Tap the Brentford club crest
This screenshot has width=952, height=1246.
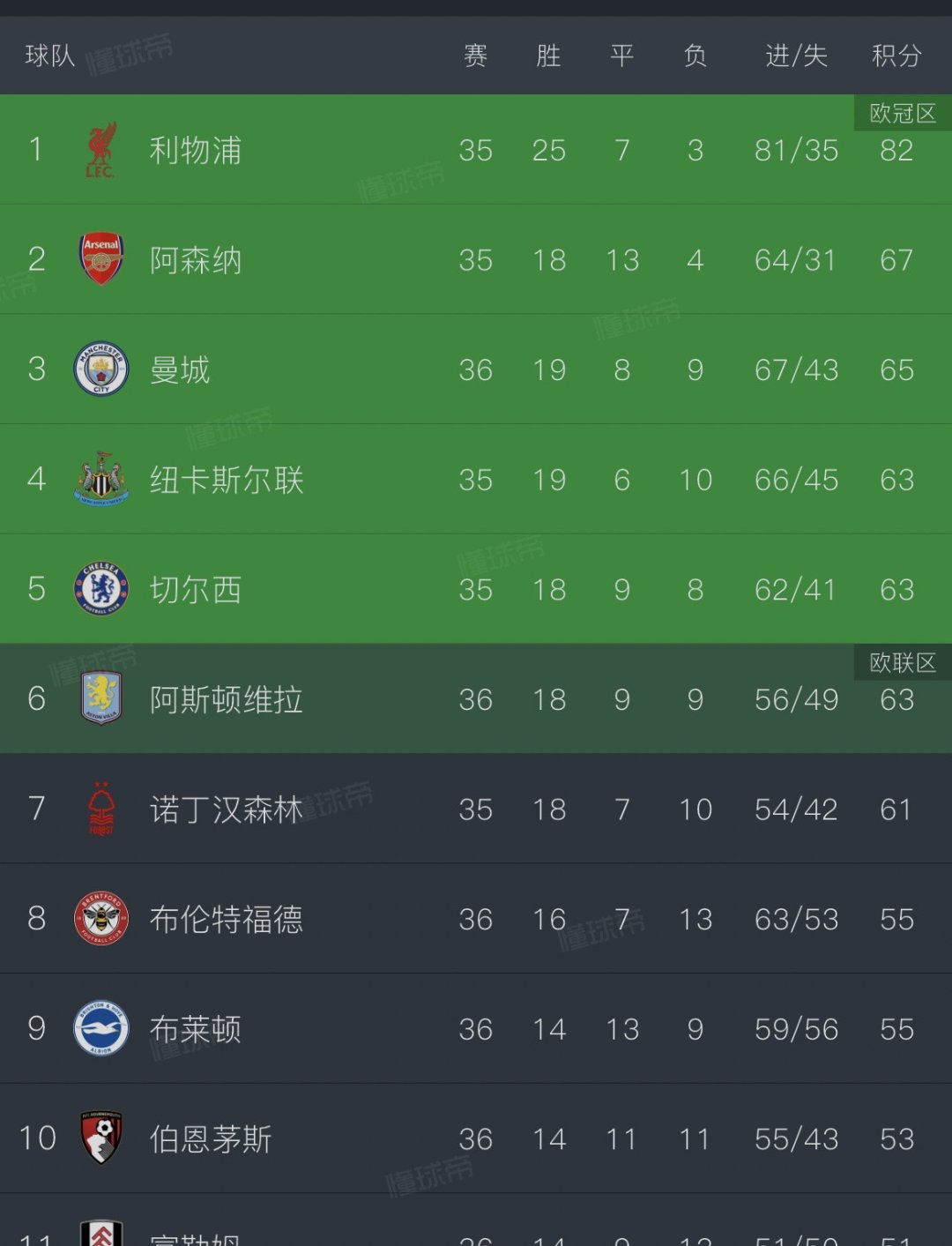[101, 918]
